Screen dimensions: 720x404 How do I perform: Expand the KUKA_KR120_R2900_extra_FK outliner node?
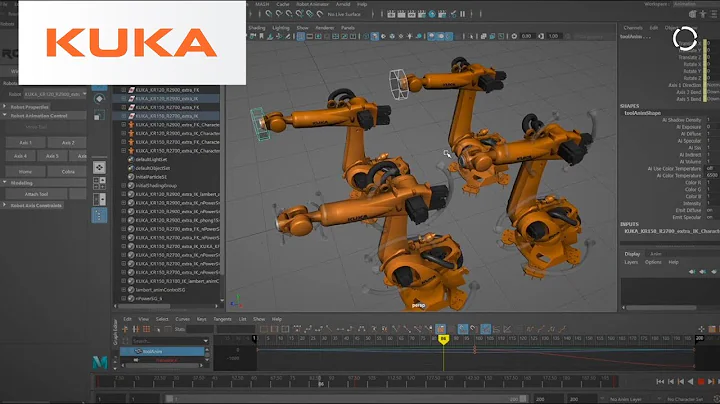point(124,90)
